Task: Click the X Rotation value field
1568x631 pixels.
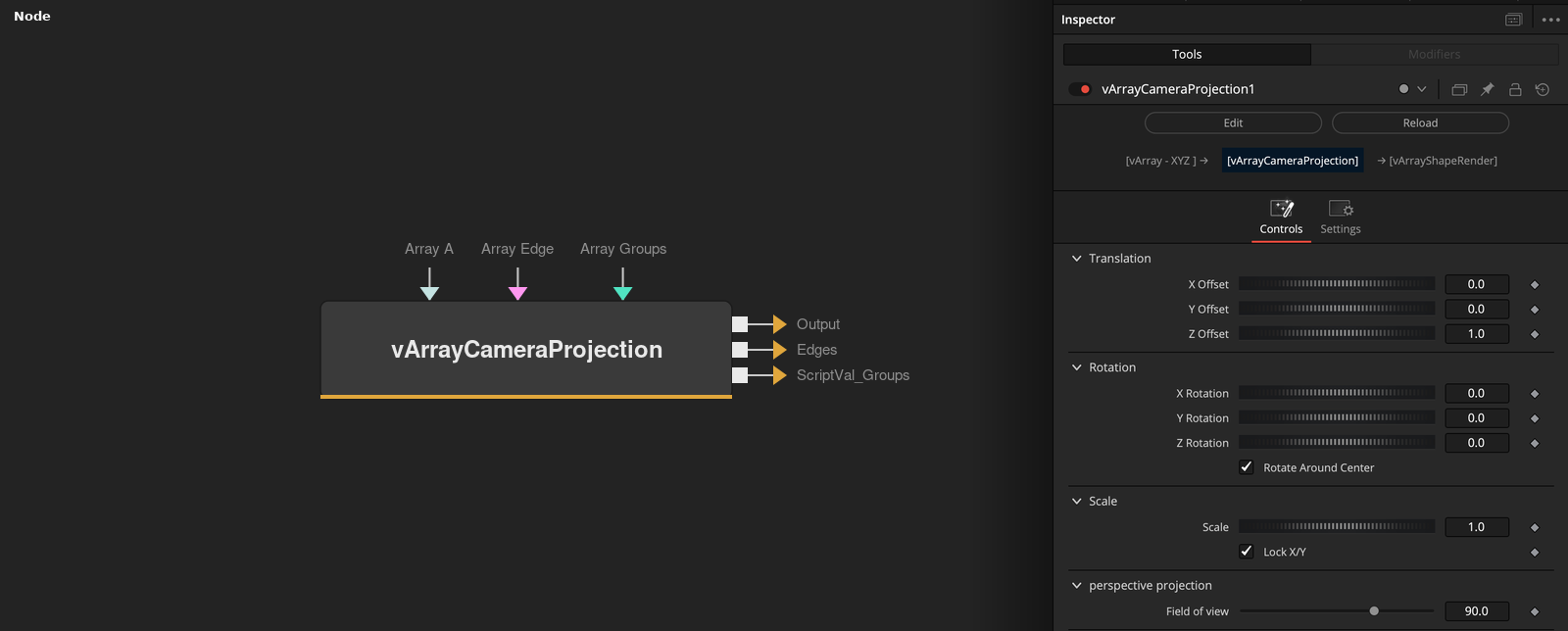Action: click(1477, 393)
